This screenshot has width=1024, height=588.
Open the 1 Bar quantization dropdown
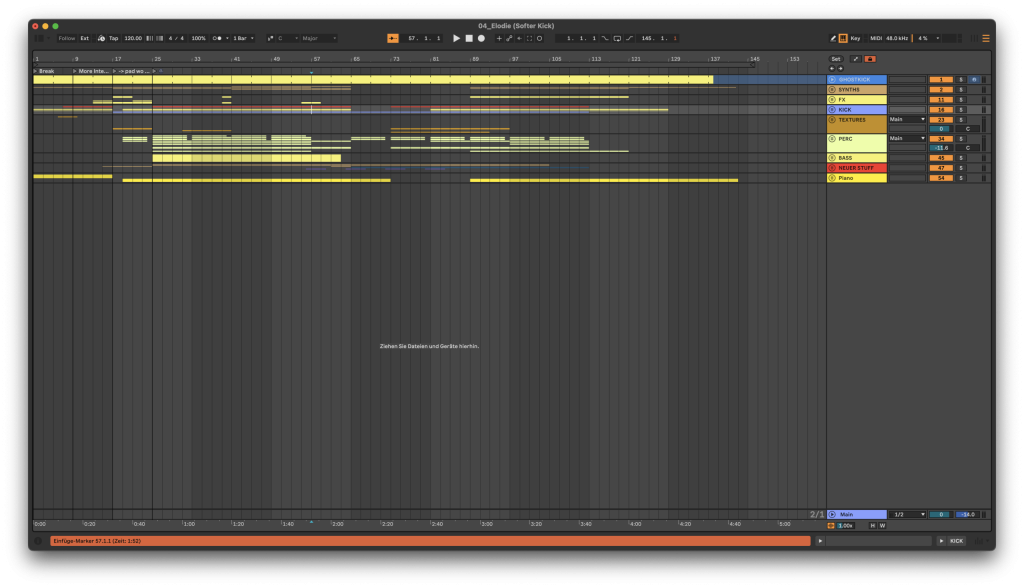242,38
